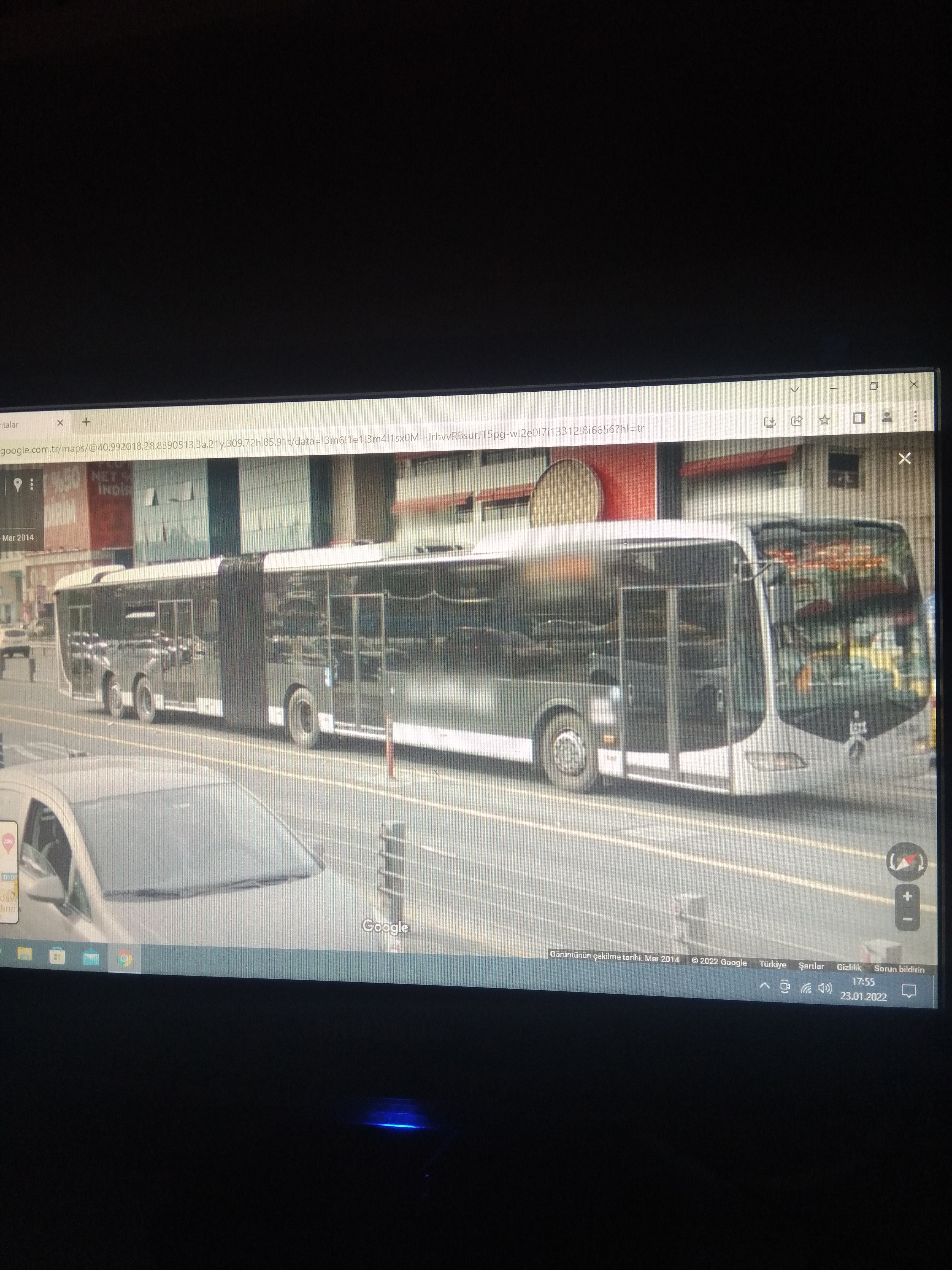Viewport: 952px width, 1270px height.
Task: Zoom in with the plus button
Action: click(907, 896)
